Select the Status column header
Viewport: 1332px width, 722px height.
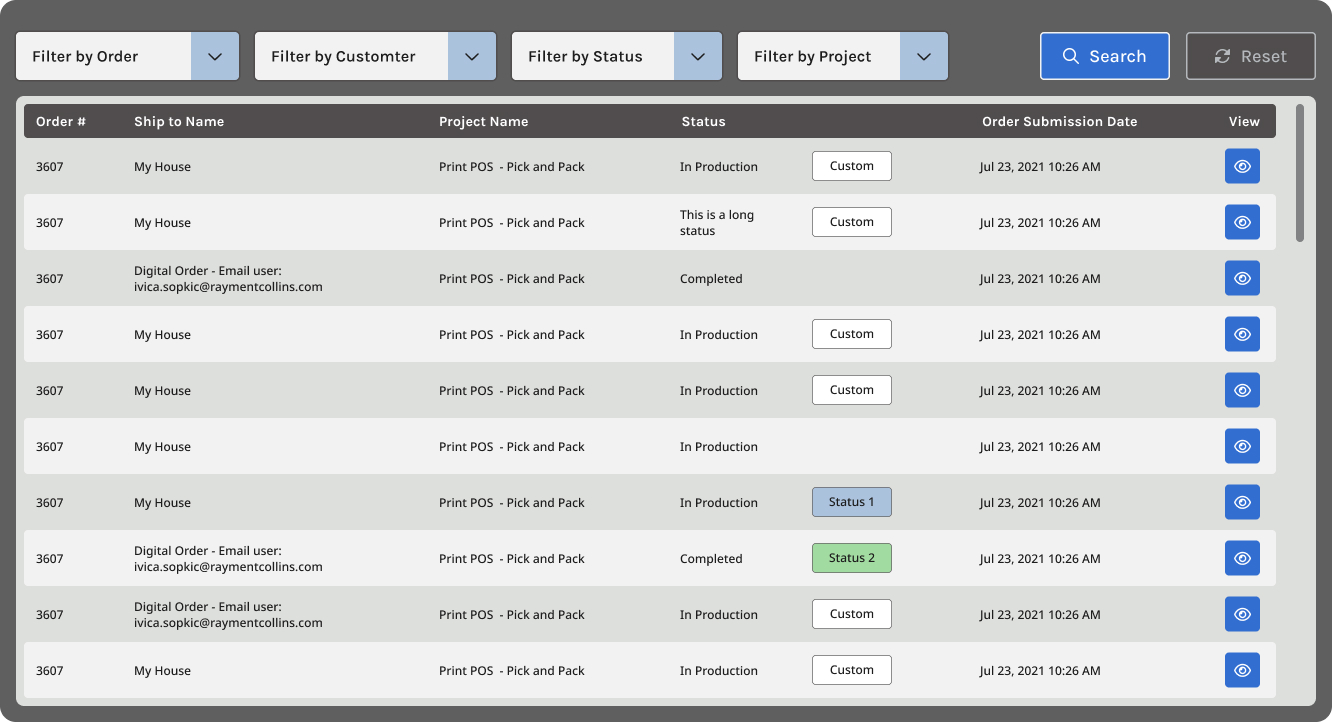704,122
